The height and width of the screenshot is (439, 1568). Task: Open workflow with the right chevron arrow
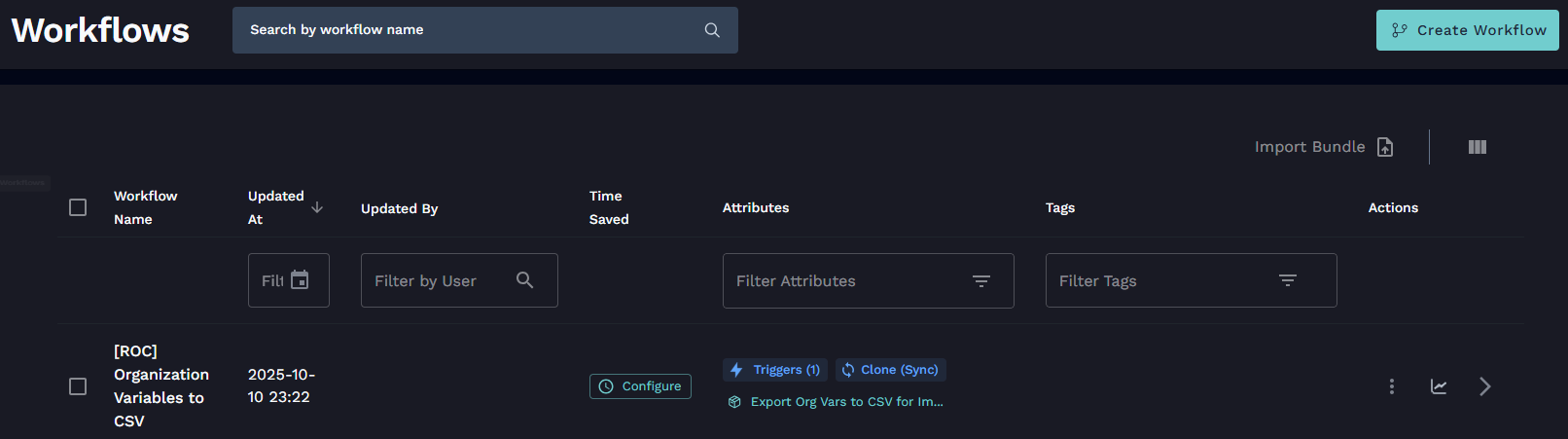pos(1484,386)
